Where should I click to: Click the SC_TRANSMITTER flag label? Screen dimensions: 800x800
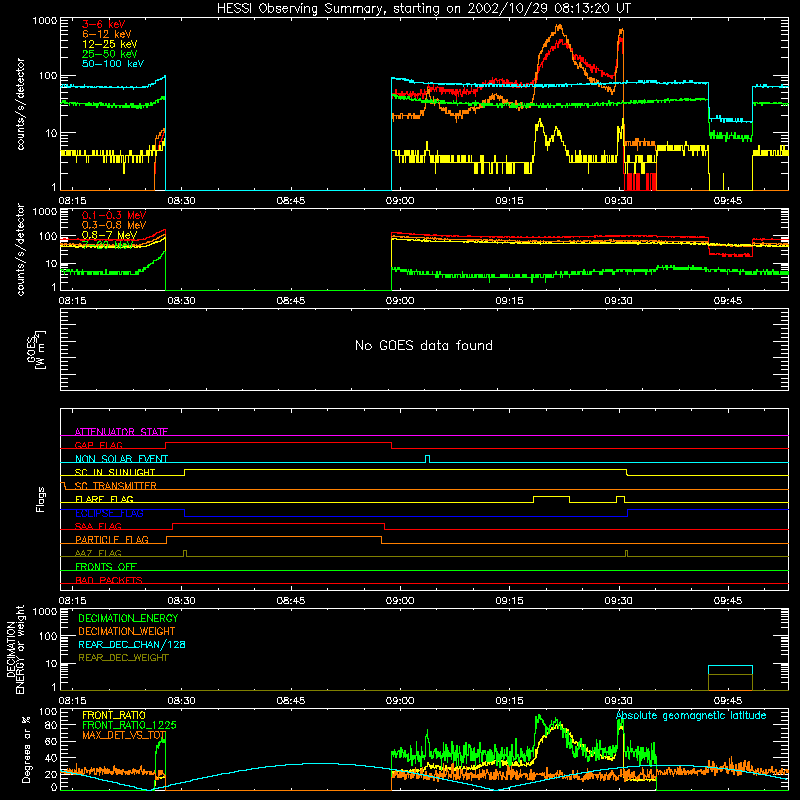(x=115, y=485)
